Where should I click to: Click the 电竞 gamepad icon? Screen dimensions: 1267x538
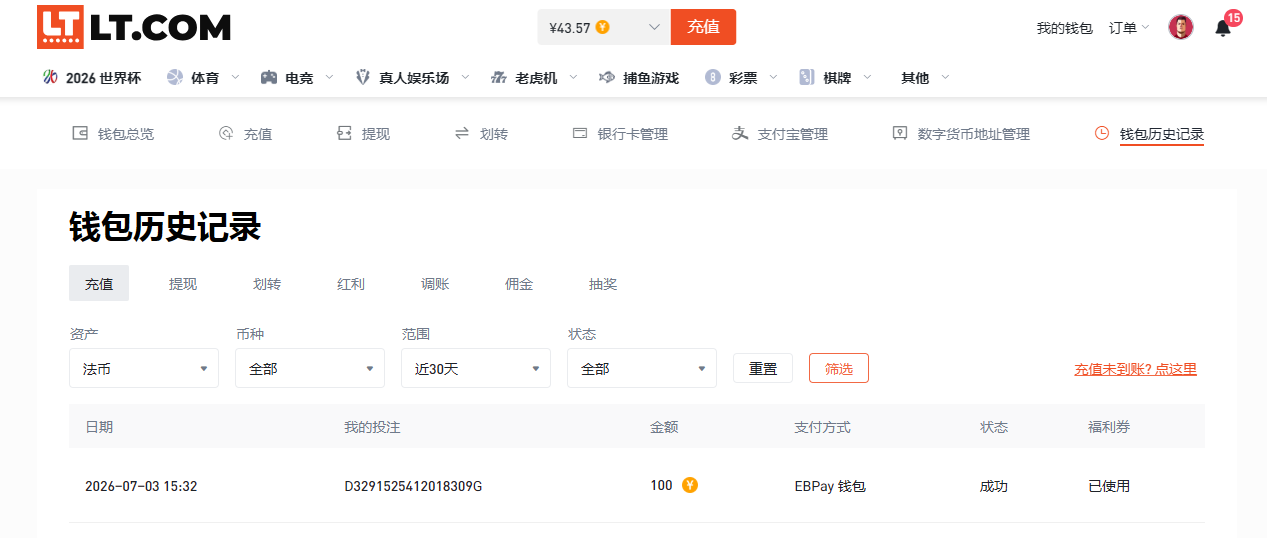269,77
